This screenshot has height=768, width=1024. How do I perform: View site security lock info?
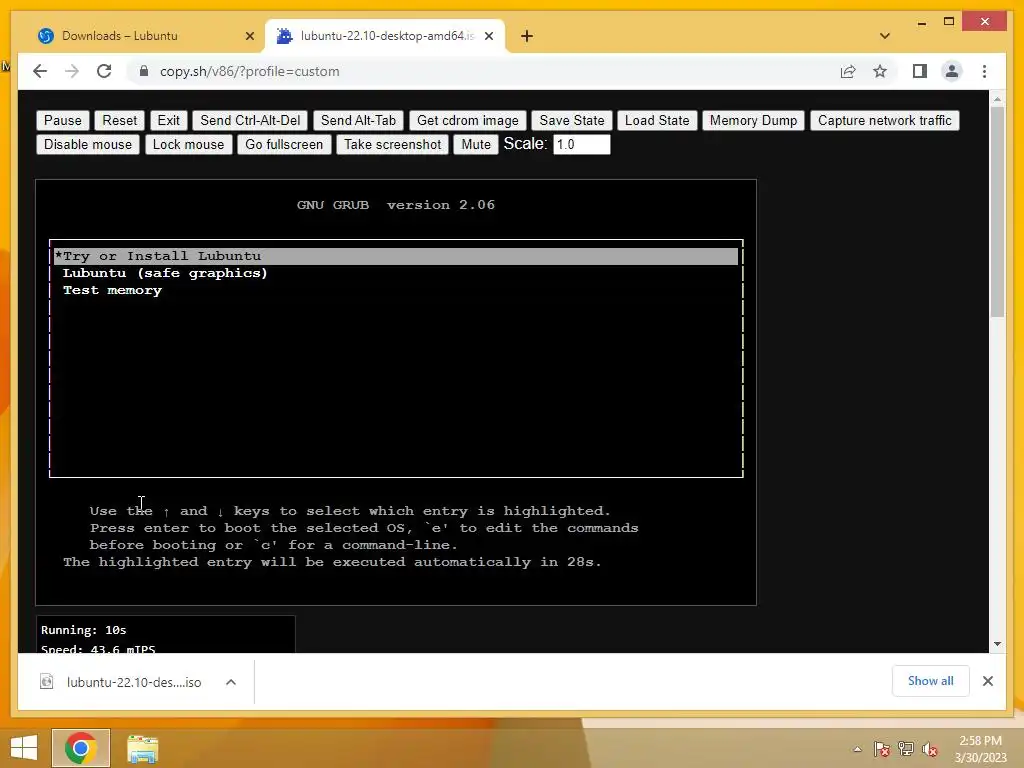[x=144, y=71]
